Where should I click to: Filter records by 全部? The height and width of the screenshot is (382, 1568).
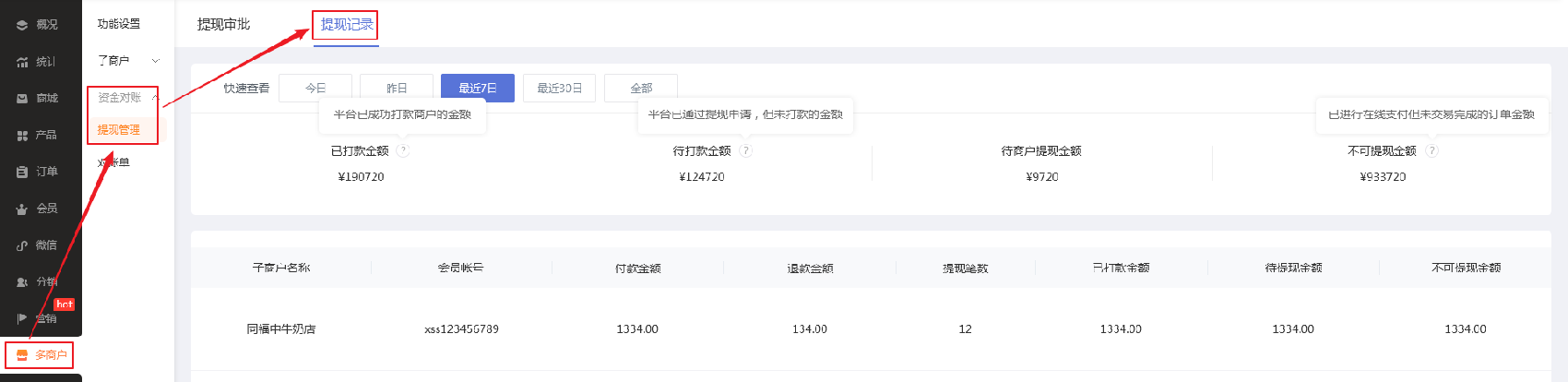coord(641,88)
